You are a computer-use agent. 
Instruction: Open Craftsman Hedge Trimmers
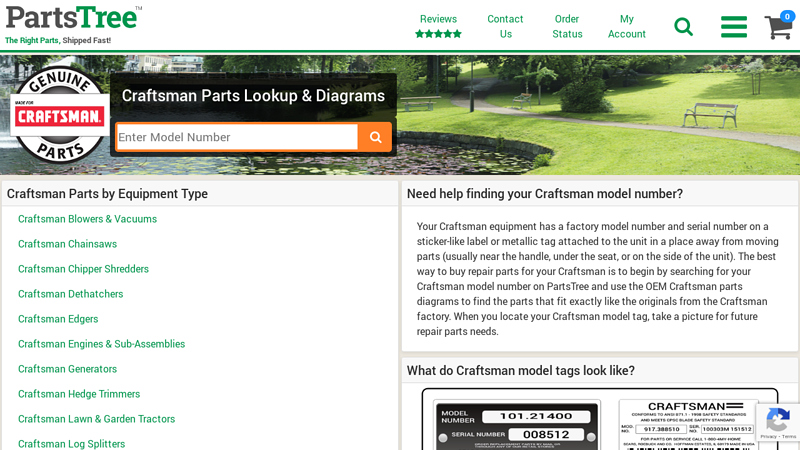[x=79, y=394]
